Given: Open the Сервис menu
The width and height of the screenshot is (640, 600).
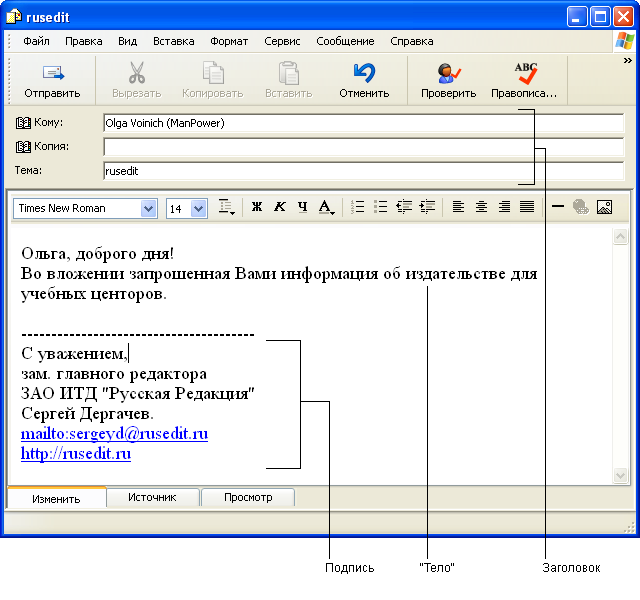Looking at the screenshot, I should (282, 41).
